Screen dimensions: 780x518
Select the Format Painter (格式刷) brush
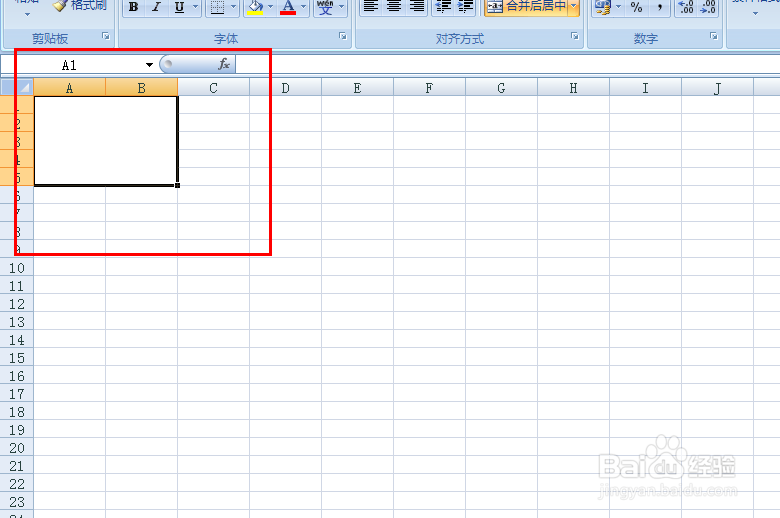(81, 5)
